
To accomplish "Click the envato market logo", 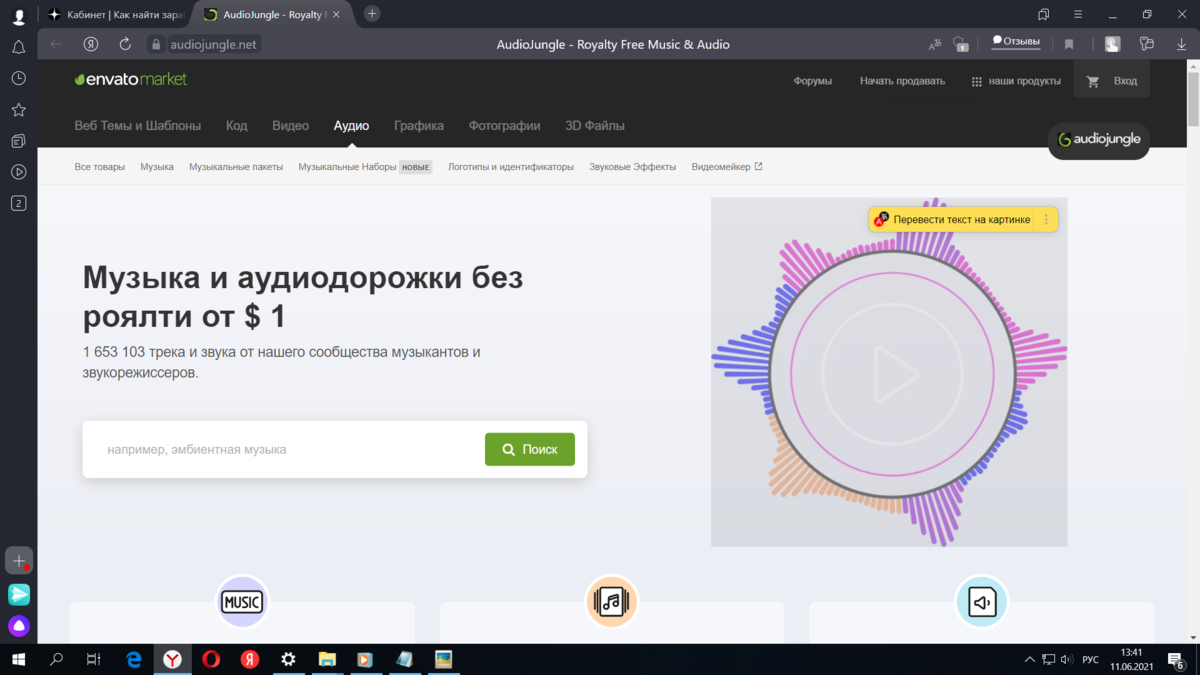I will point(131,79).
